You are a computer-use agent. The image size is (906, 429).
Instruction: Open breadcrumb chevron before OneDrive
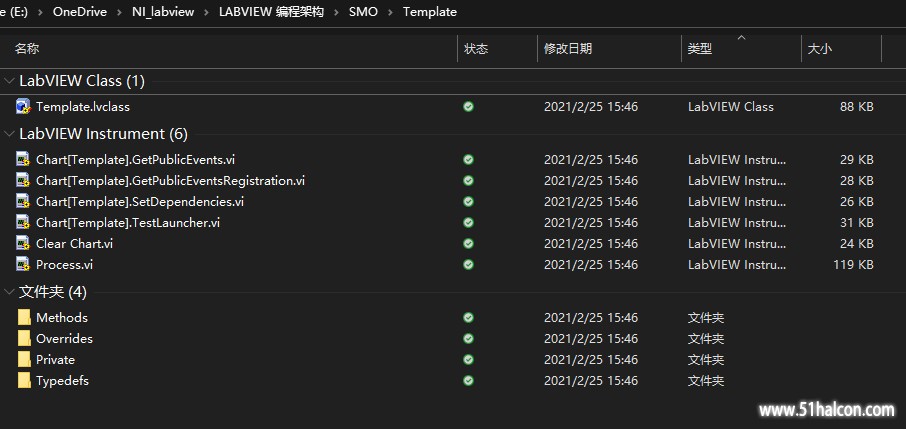pyautogui.click(x=40, y=12)
